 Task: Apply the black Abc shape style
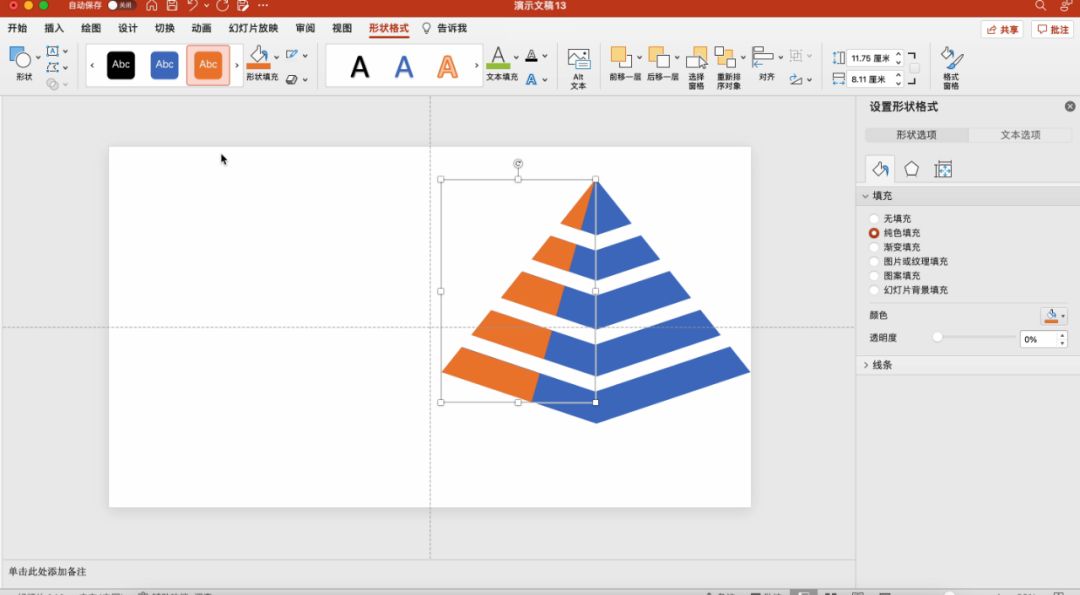[x=121, y=65]
